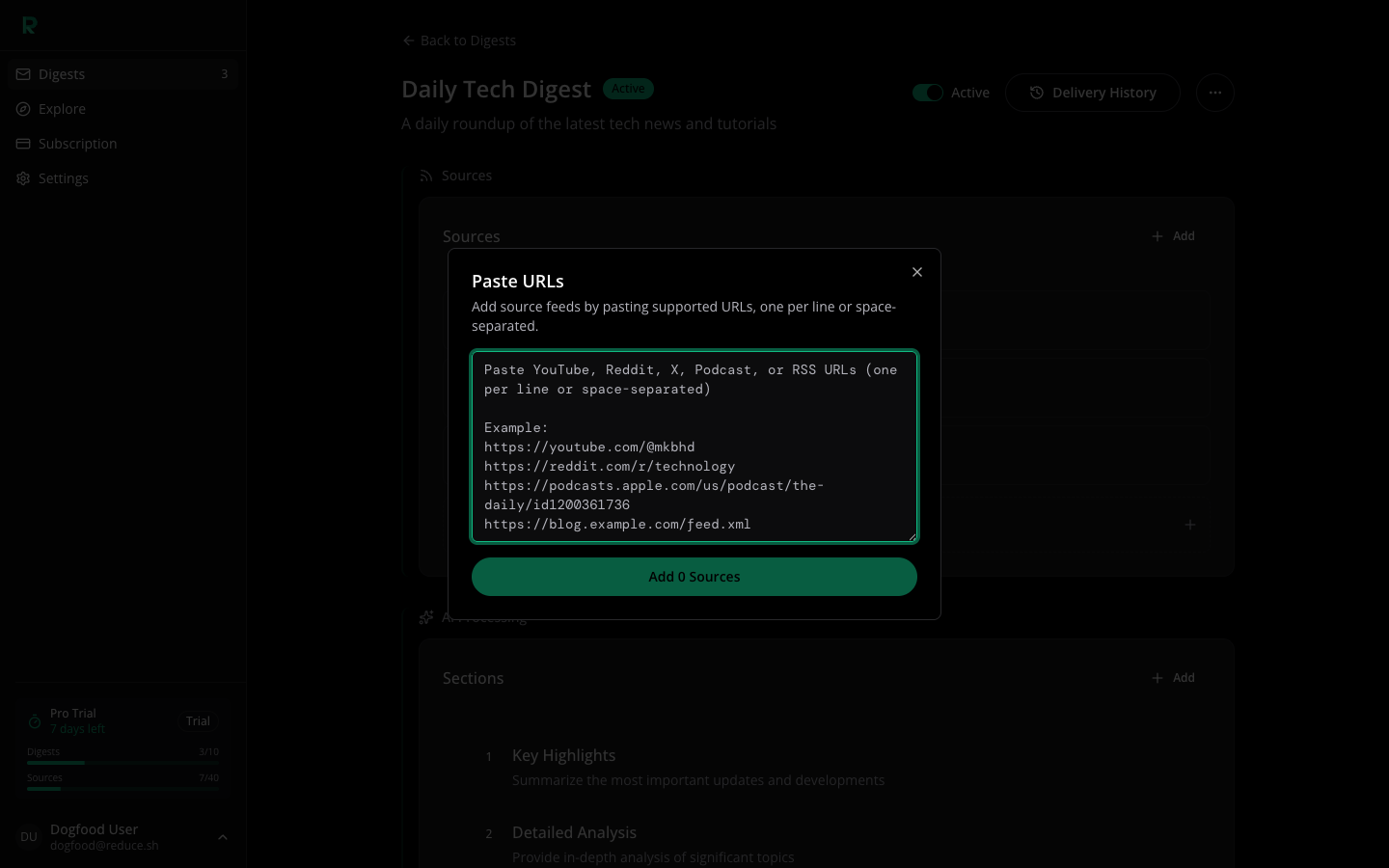Expand the Dogfood User account menu
The width and height of the screenshot is (1389, 868).
pyautogui.click(x=223, y=837)
